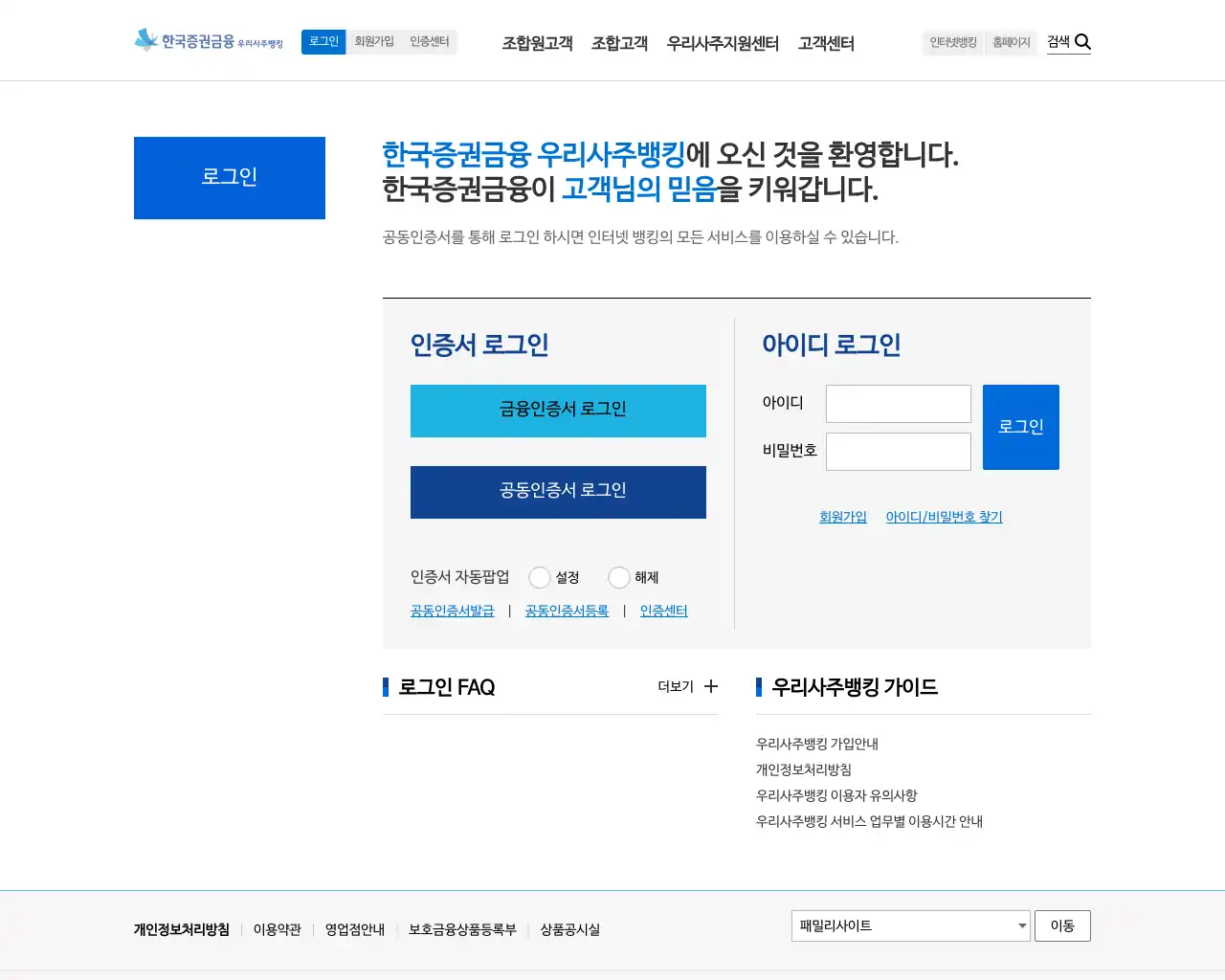Open the 인증센터 link below radio buttons
Screen dimensions: 1225x980
(664, 611)
